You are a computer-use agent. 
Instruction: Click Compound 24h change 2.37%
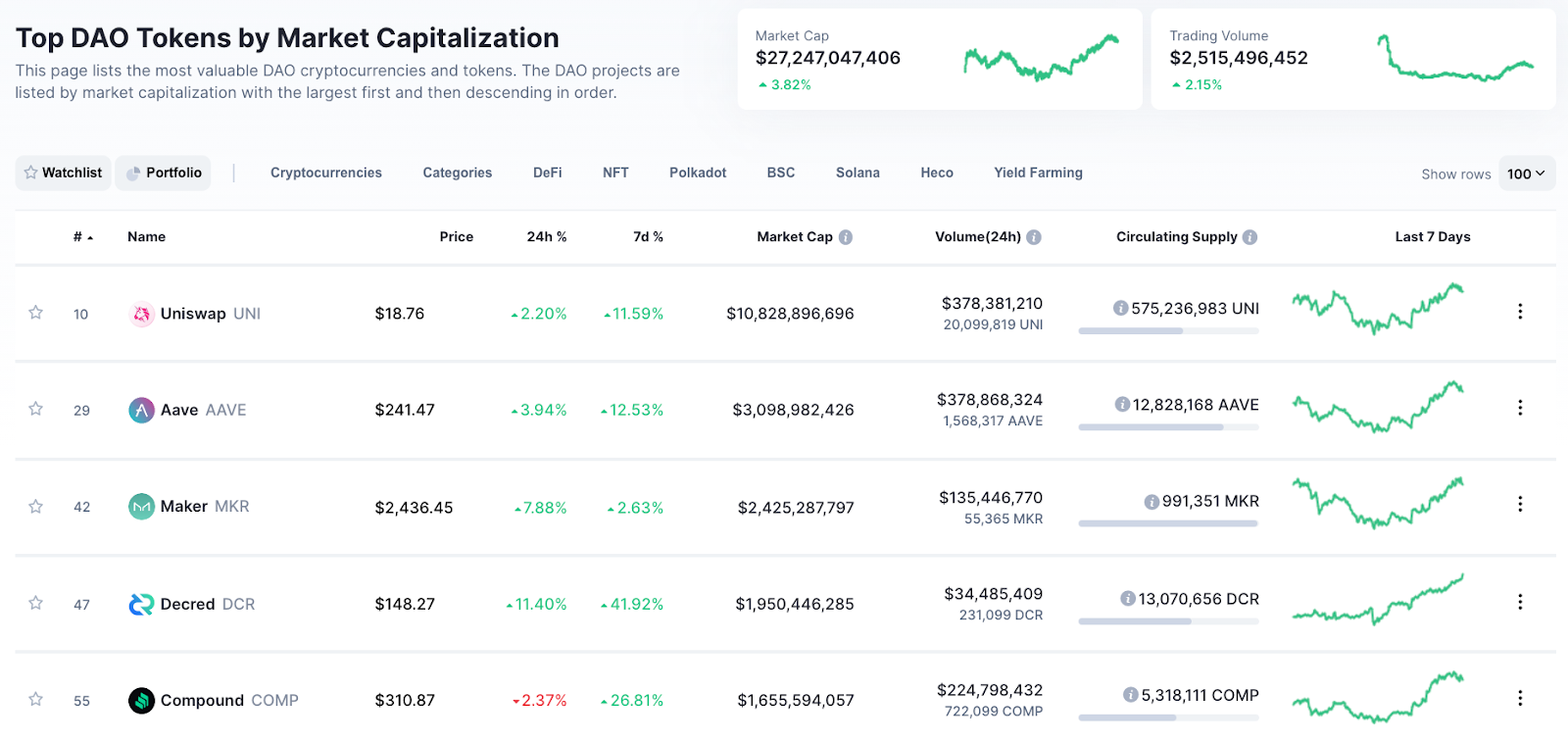point(540,701)
